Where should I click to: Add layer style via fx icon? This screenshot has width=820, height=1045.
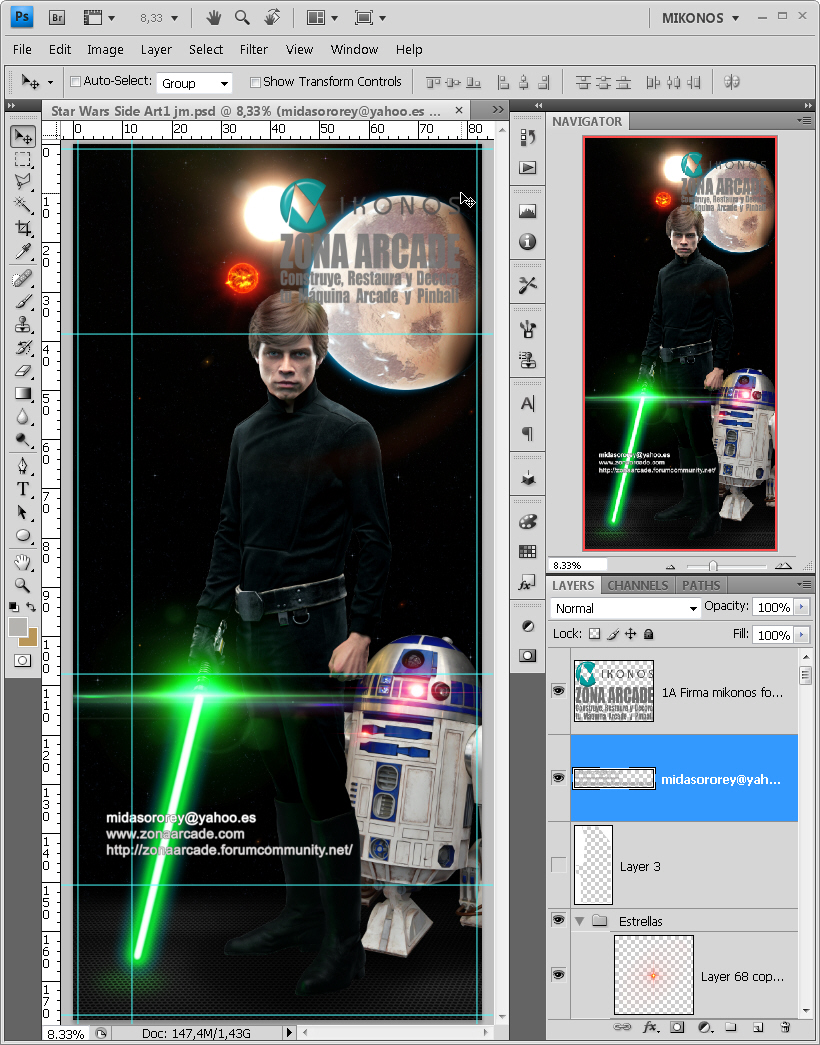click(x=650, y=1027)
